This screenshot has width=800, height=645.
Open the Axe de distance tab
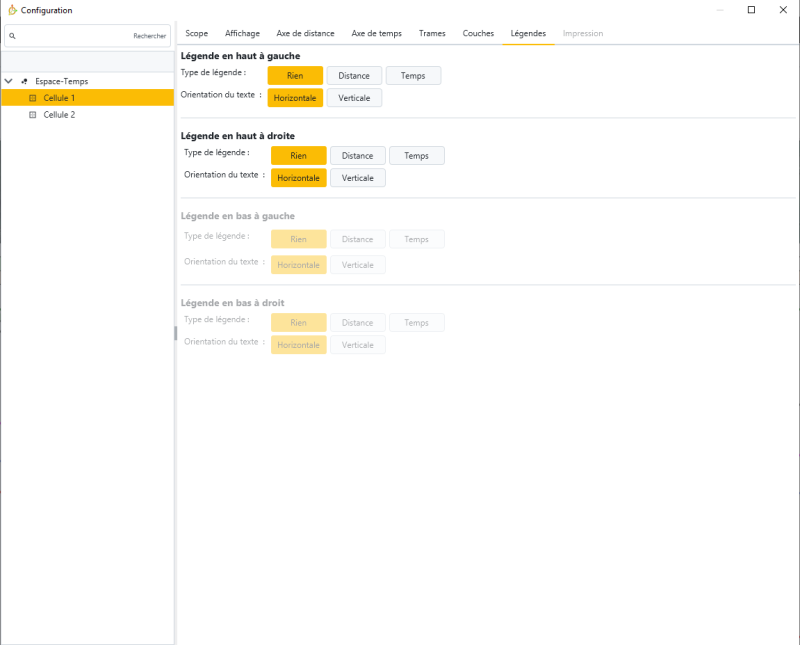click(x=305, y=33)
